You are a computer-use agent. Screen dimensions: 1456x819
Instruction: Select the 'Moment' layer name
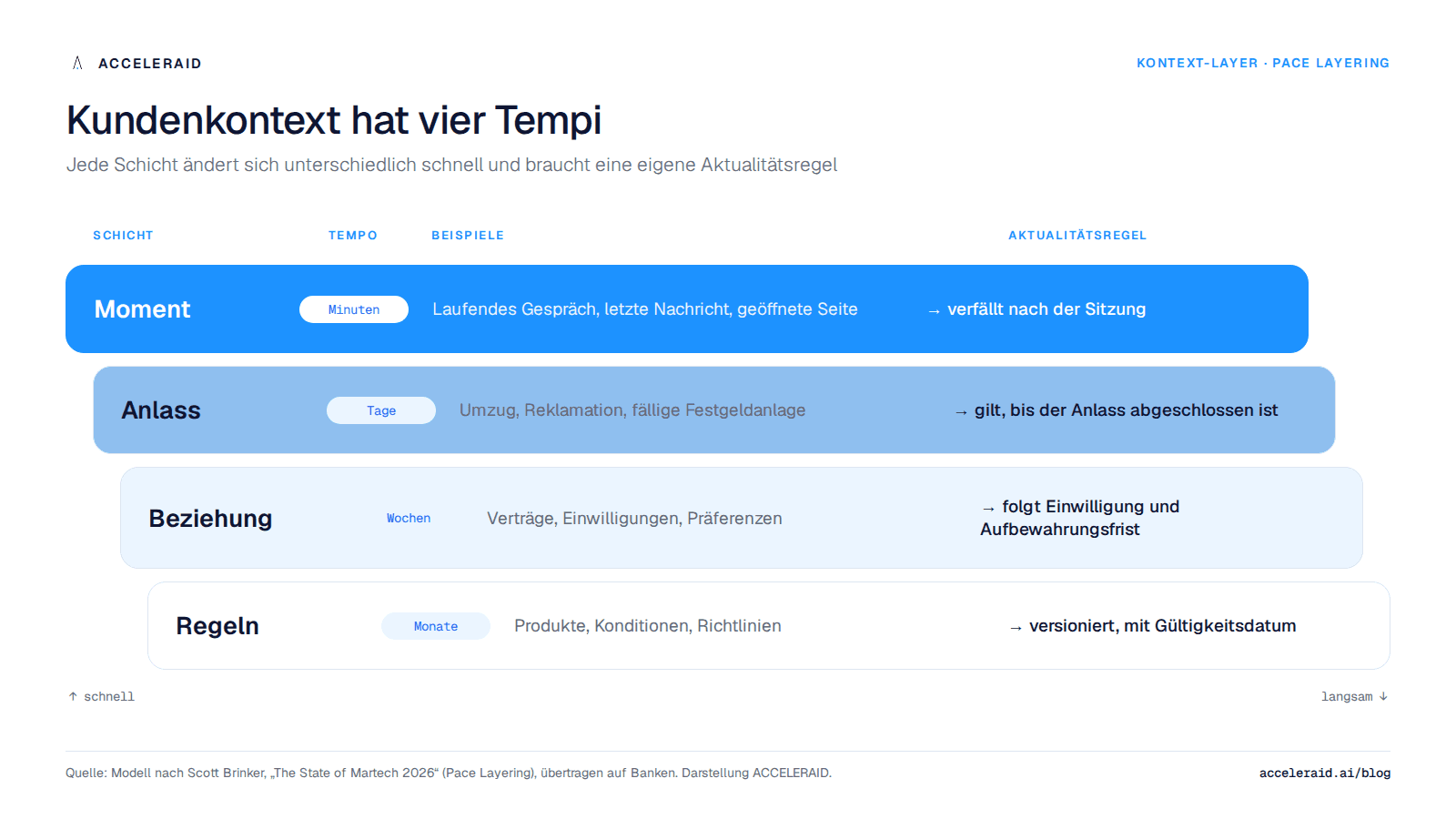[x=142, y=309]
